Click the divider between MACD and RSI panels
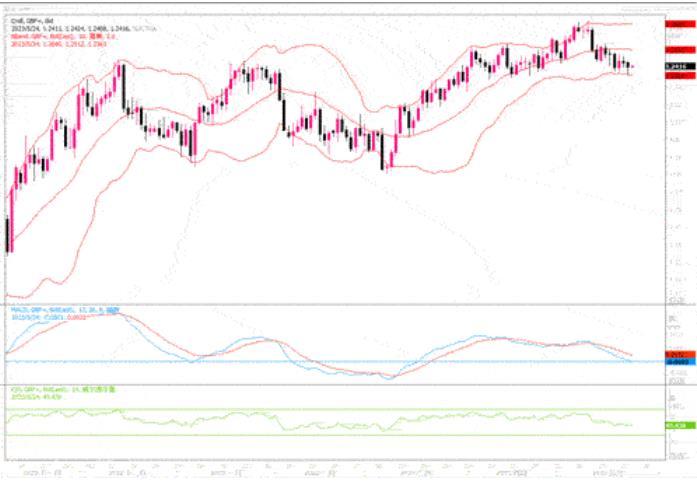Viewport: 697px width, 481px height. pos(330,384)
